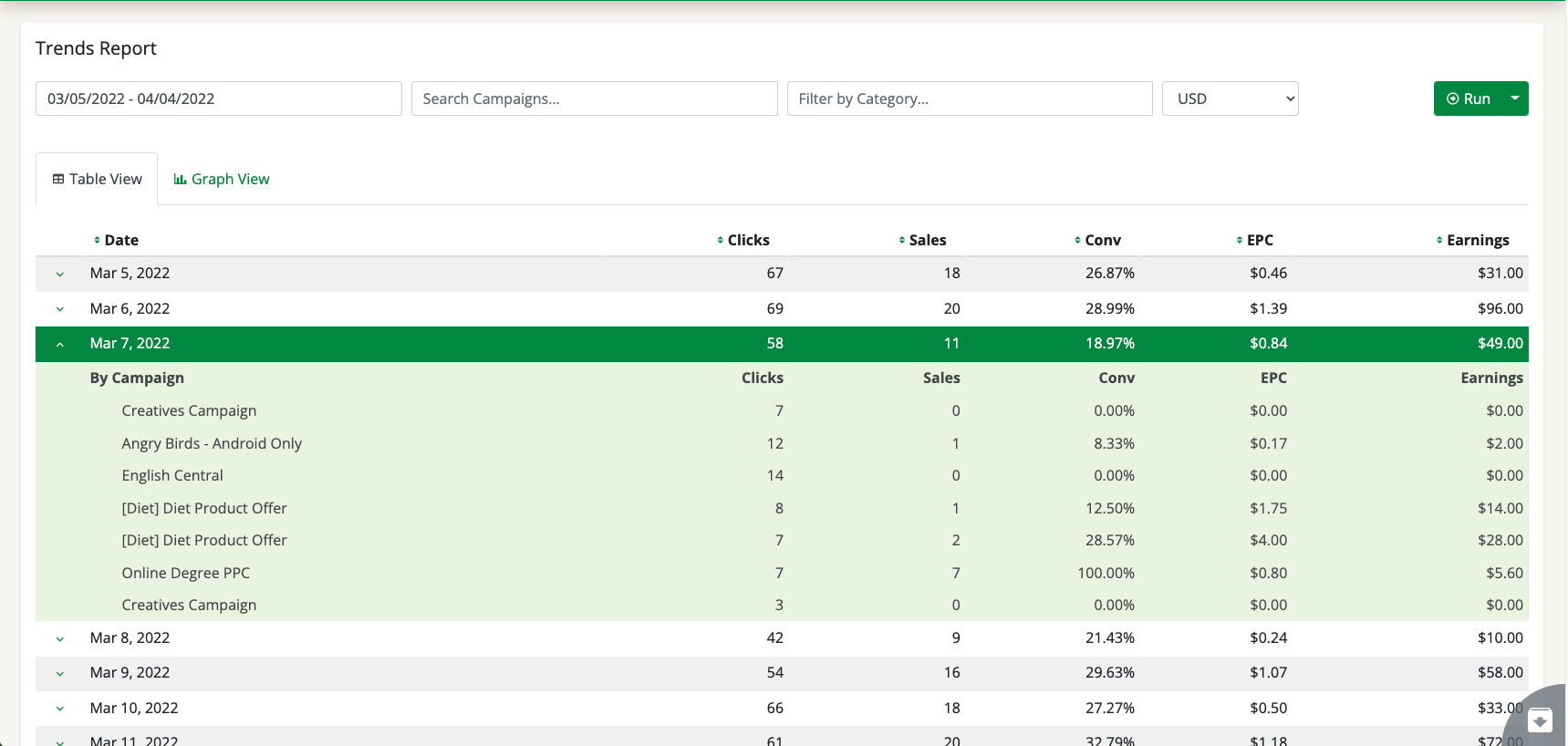Click the sort icon beside Conv header
This screenshot has width=1568, height=746.
[1077, 241]
